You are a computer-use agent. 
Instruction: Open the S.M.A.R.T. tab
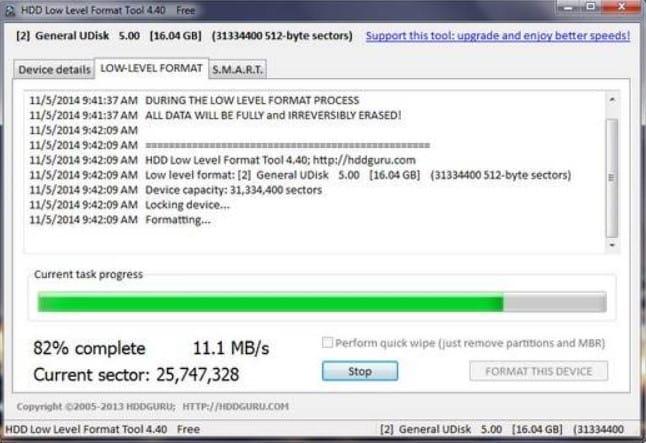coord(236,69)
